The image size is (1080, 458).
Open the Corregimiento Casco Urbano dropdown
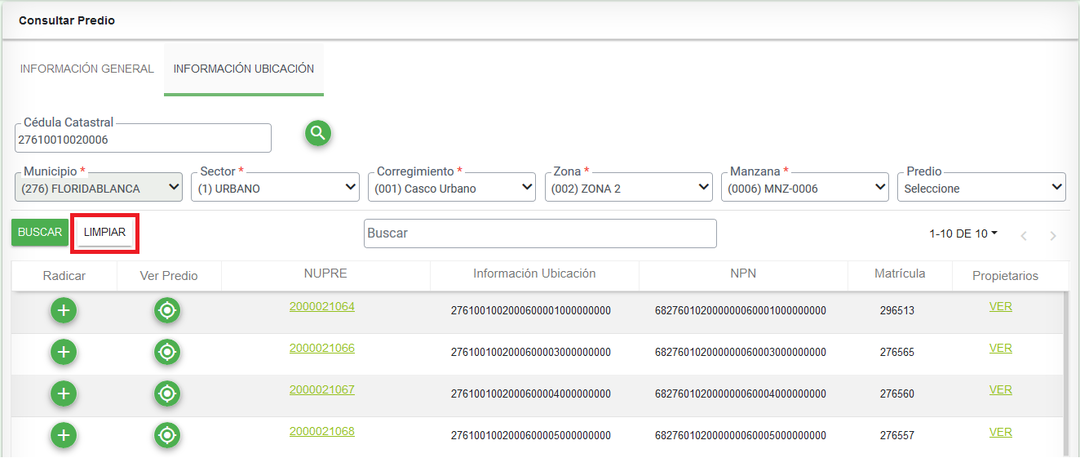pyautogui.click(x=452, y=187)
